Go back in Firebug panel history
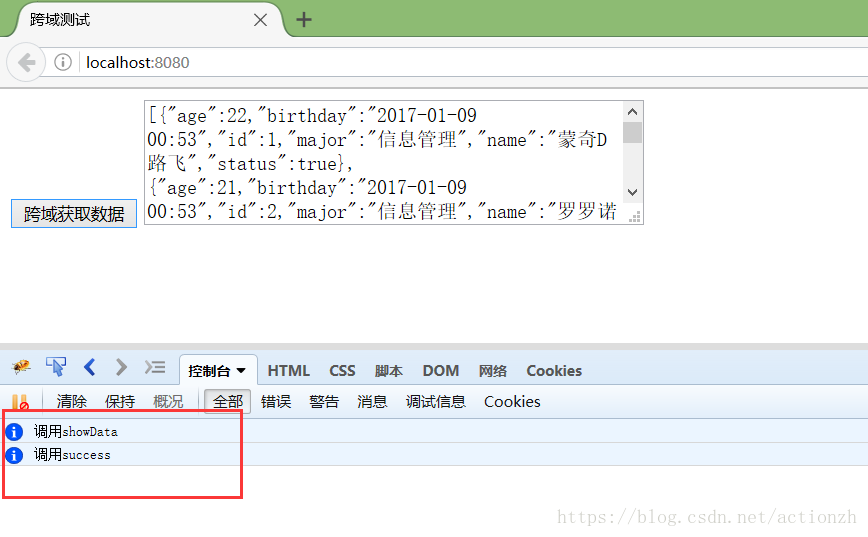 [90, 366]
